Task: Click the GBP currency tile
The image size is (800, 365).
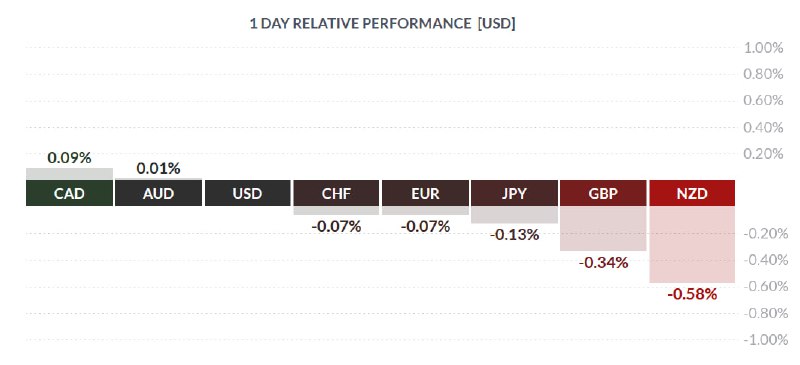Action: (603, 193)
